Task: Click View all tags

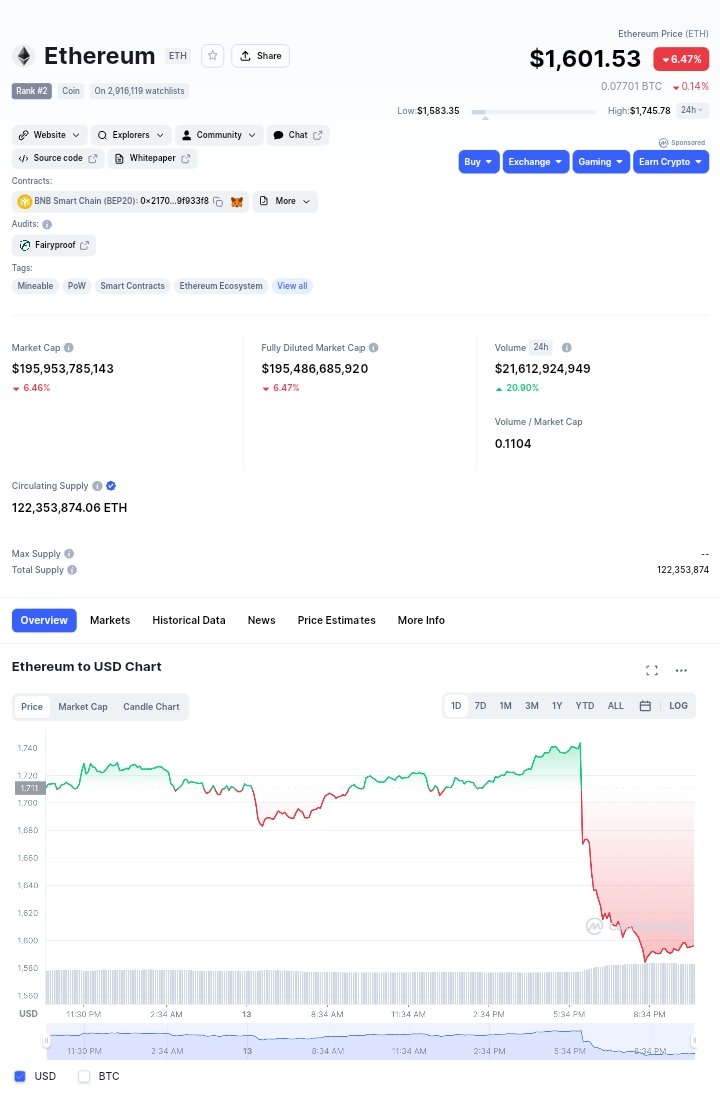Action: click(x=292, y=286)
